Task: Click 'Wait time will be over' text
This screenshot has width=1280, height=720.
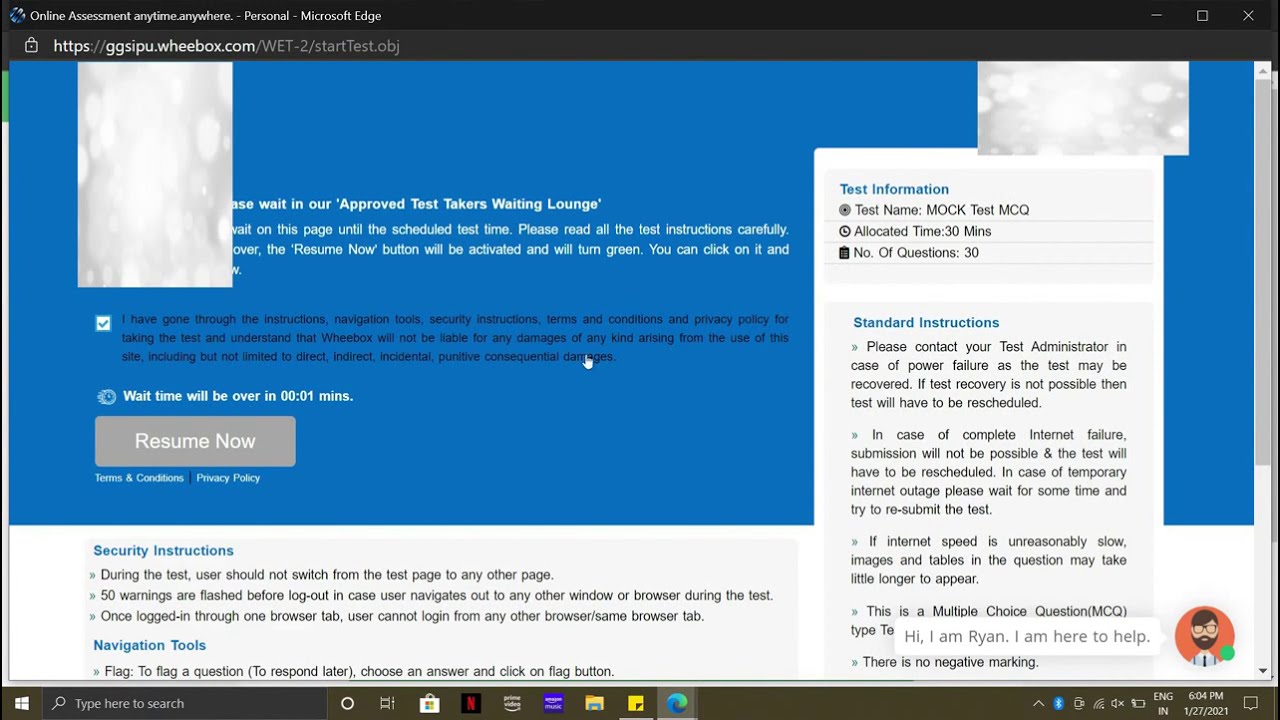Action: pyautogui.click(x=238, y=396)
